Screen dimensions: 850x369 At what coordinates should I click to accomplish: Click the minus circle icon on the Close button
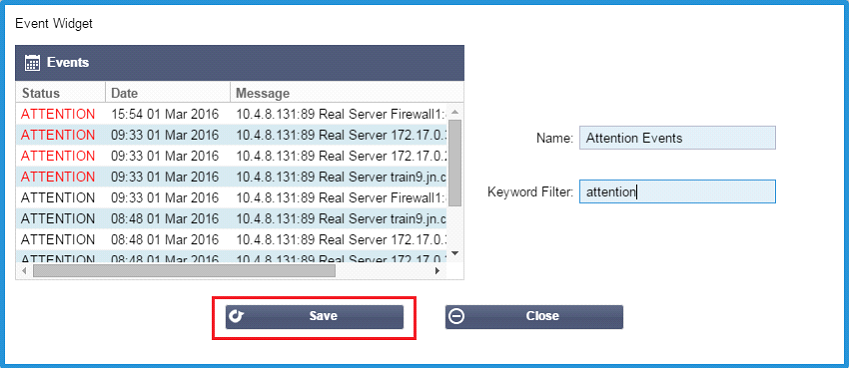point(457,316)
